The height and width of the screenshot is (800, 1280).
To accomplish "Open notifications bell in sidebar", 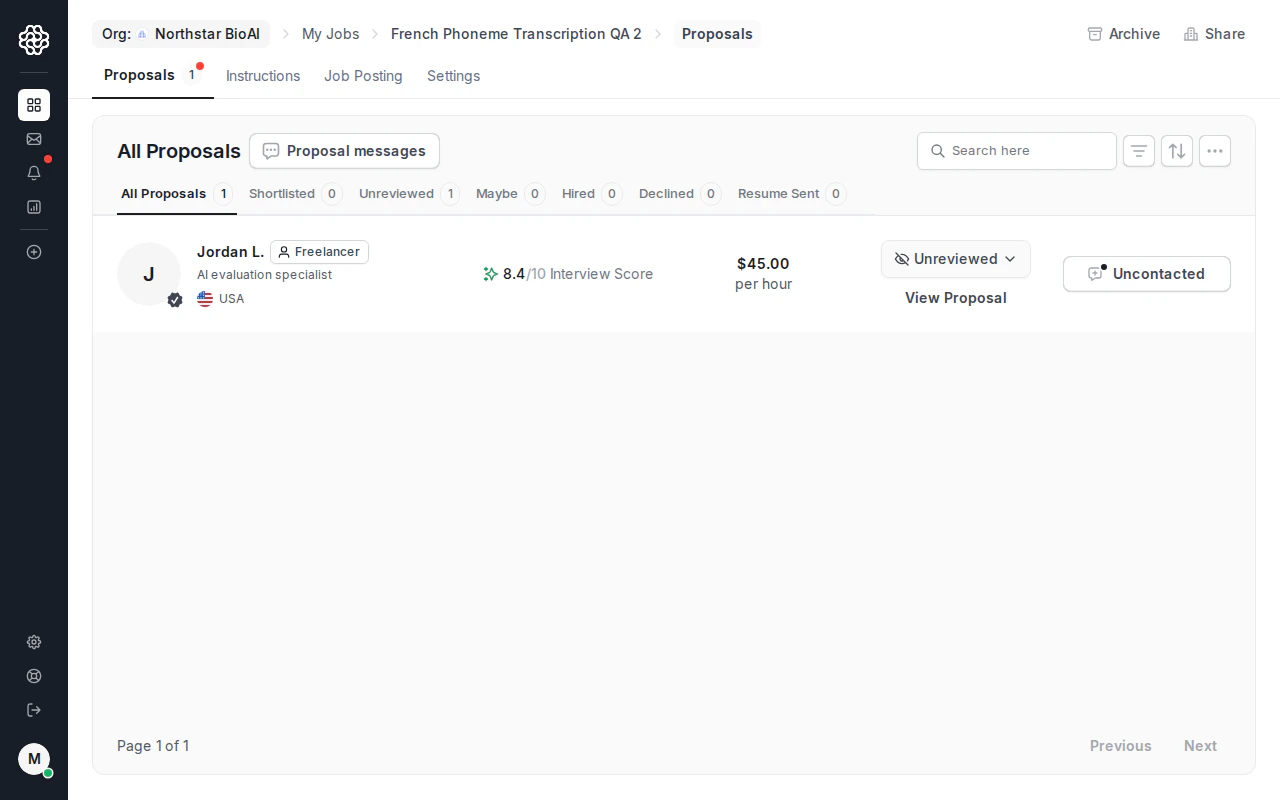I will (34, 173).
